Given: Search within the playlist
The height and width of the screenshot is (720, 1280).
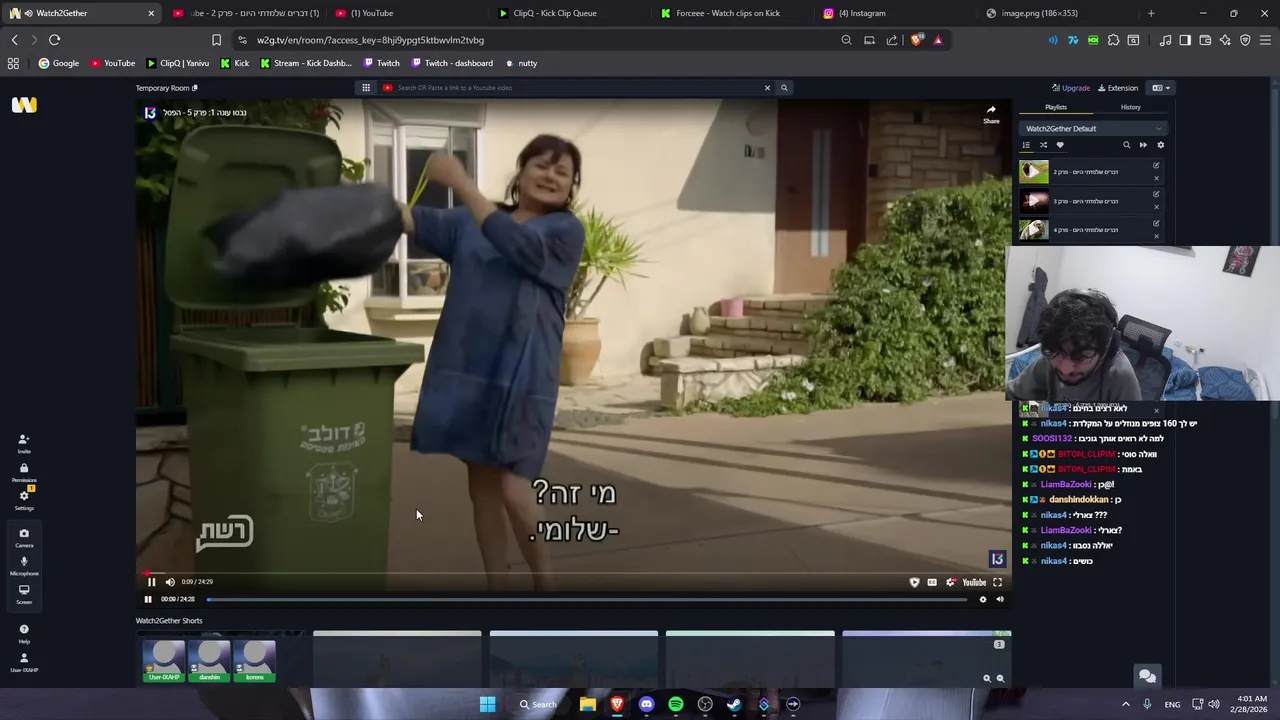Looking at the screenshot, I should [1126, 145].
